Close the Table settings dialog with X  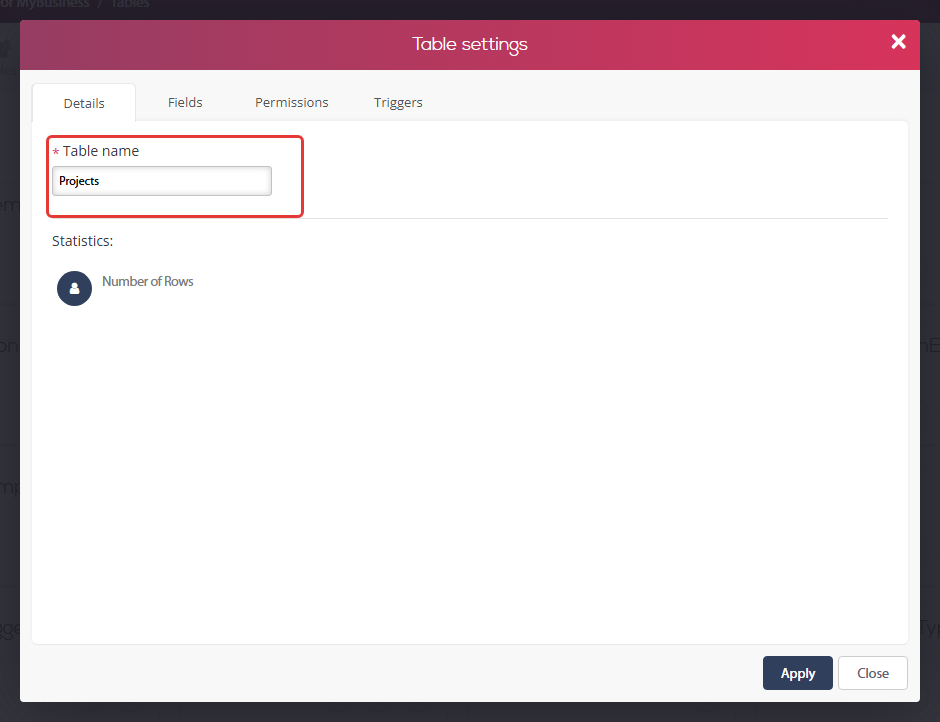click(x=898, y=41)
